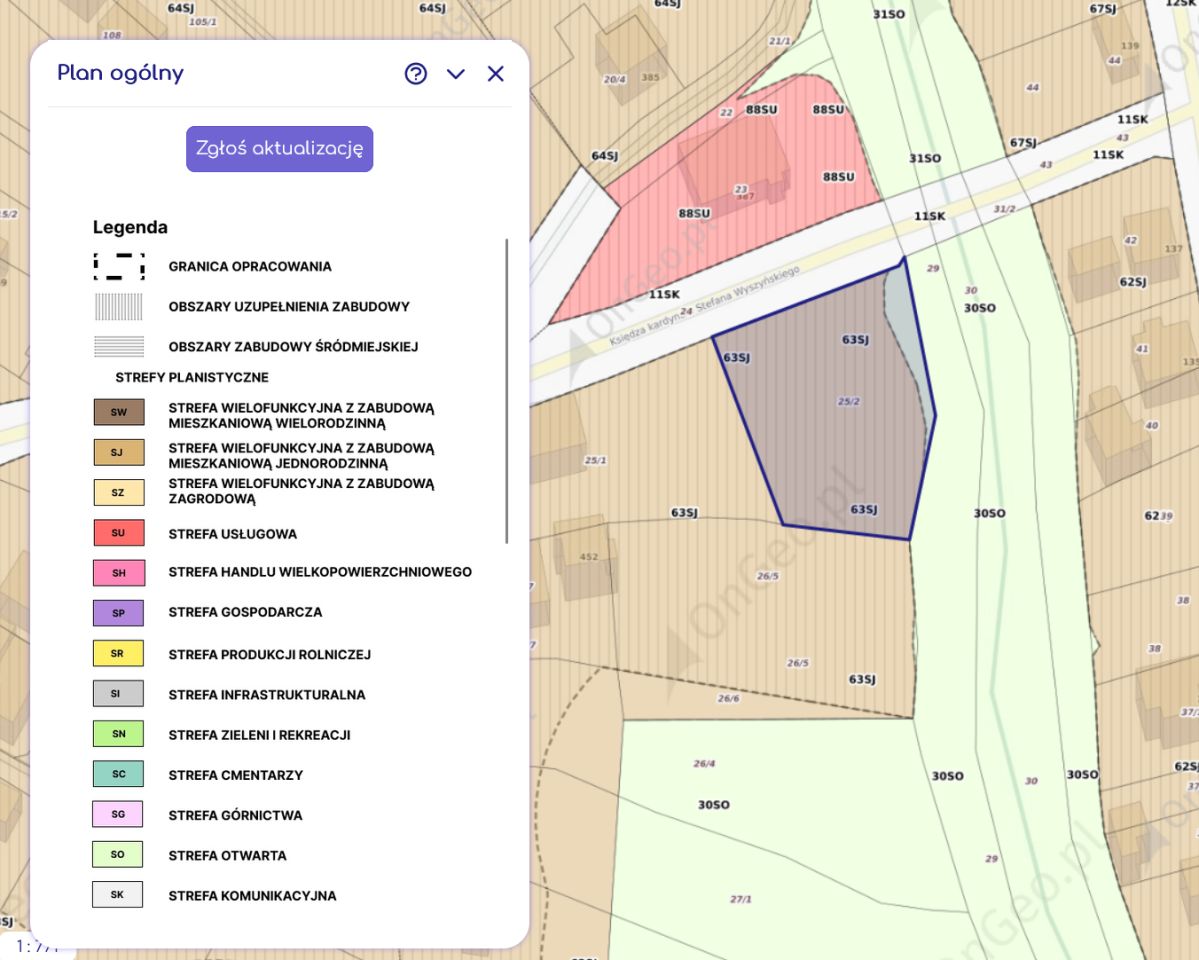The width and height of the screenshot is (1199, 960).
Task: Click the Legenda heading
Action: point(130,227)
